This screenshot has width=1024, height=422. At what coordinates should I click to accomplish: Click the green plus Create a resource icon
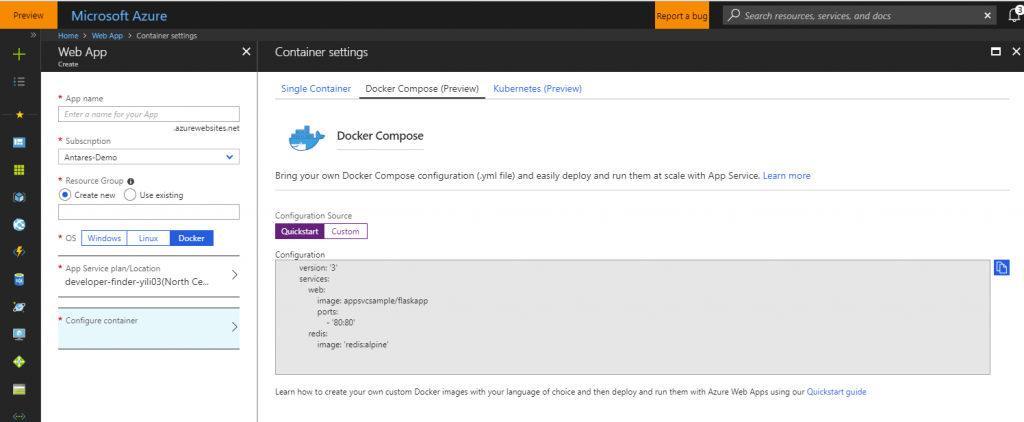(x=19, y=54)
